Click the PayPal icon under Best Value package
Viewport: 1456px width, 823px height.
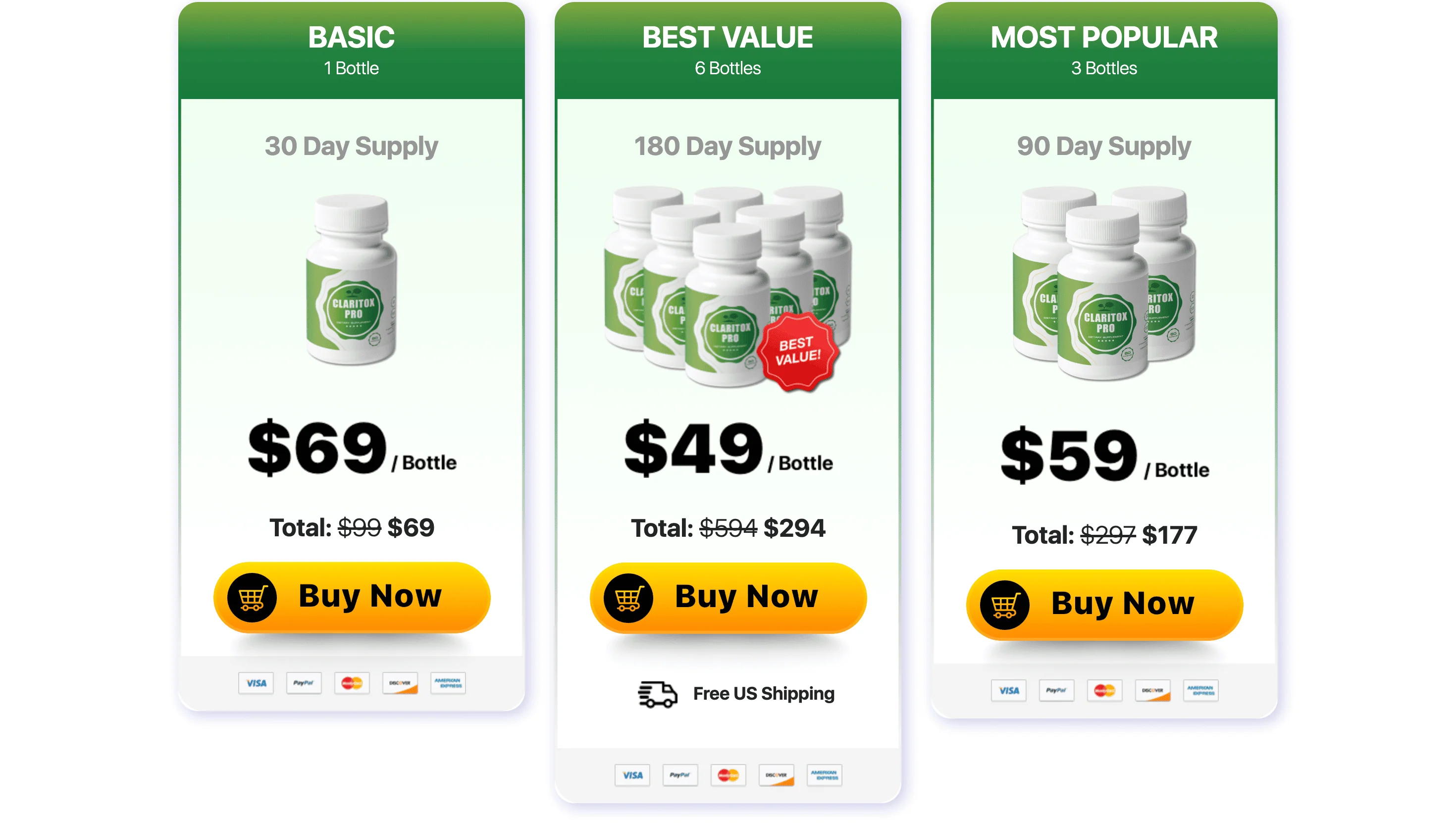coord(680,775)
